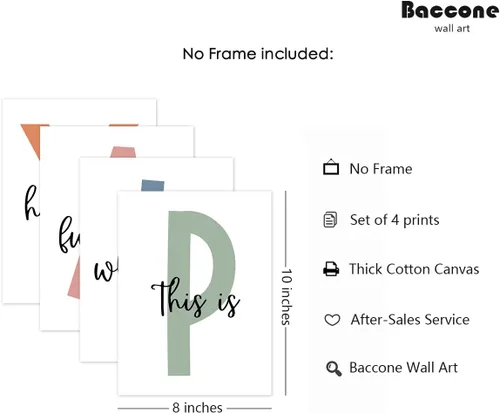Click the No Frame picture-frame icon
Image resolution: width=500 pixels, height=413 pixels.
(331, 167)
